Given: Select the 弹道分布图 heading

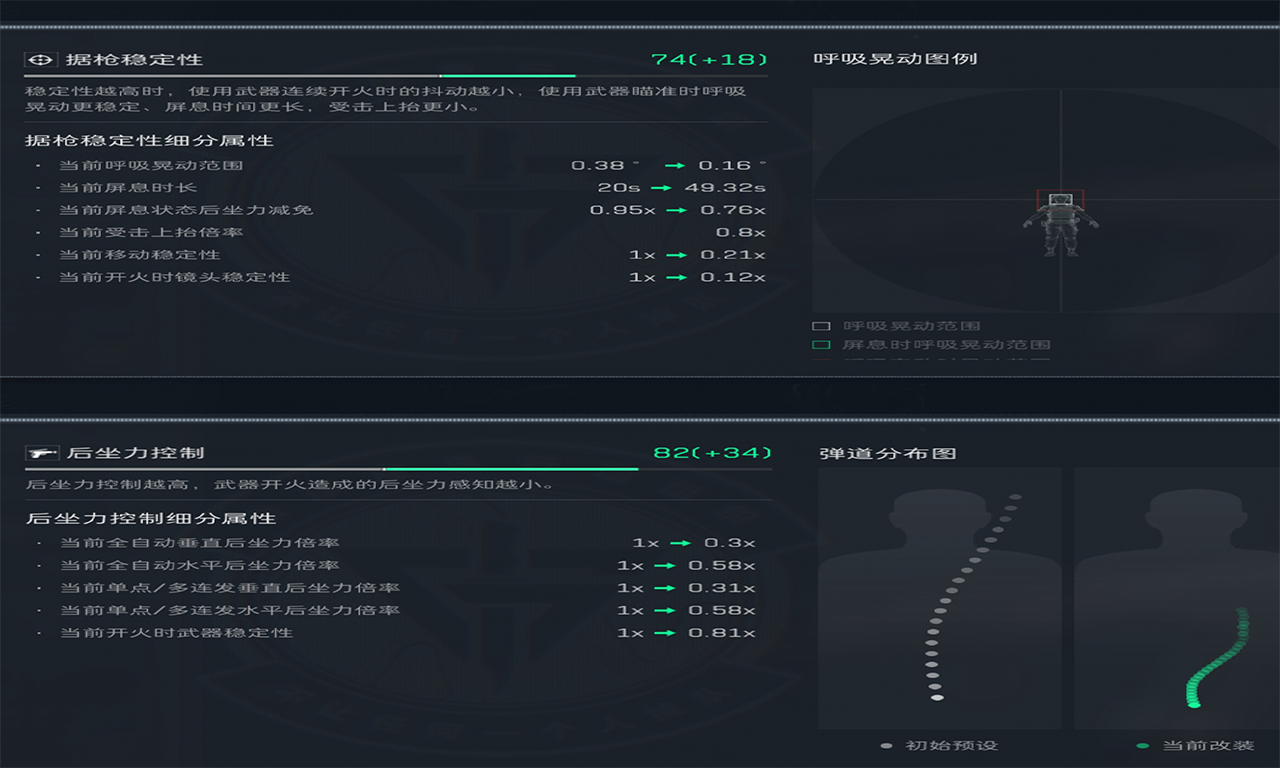Looking at the screenshot, I should pos(888,453).
